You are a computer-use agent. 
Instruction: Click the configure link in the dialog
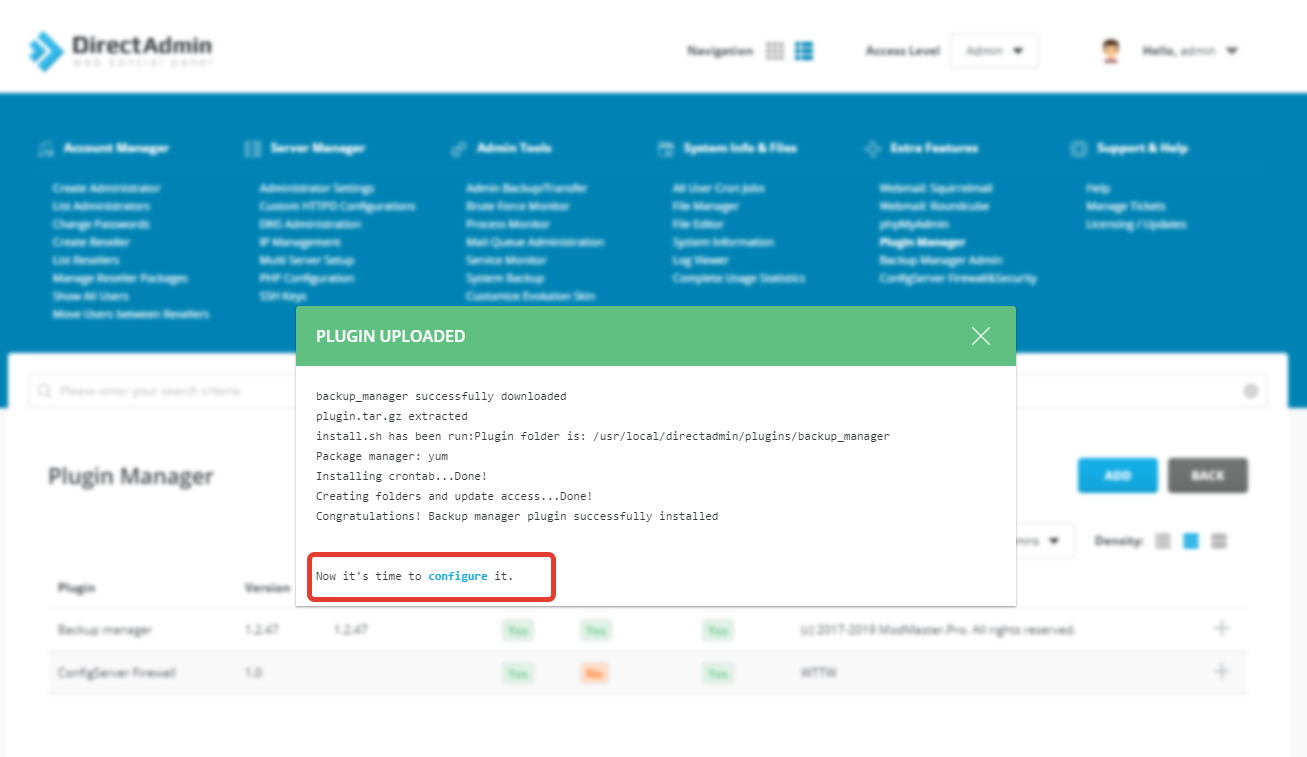click(x=456, y=576)
